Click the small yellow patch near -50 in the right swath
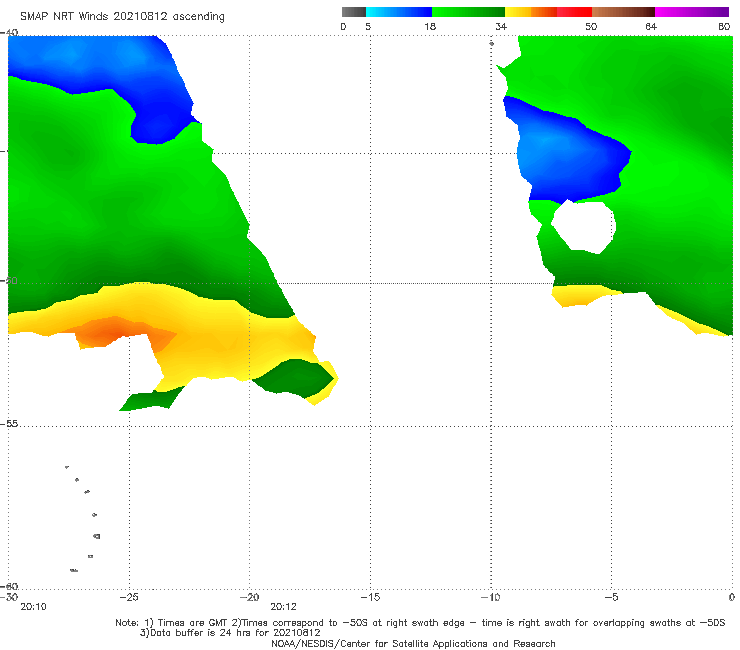 click(578, 295)
